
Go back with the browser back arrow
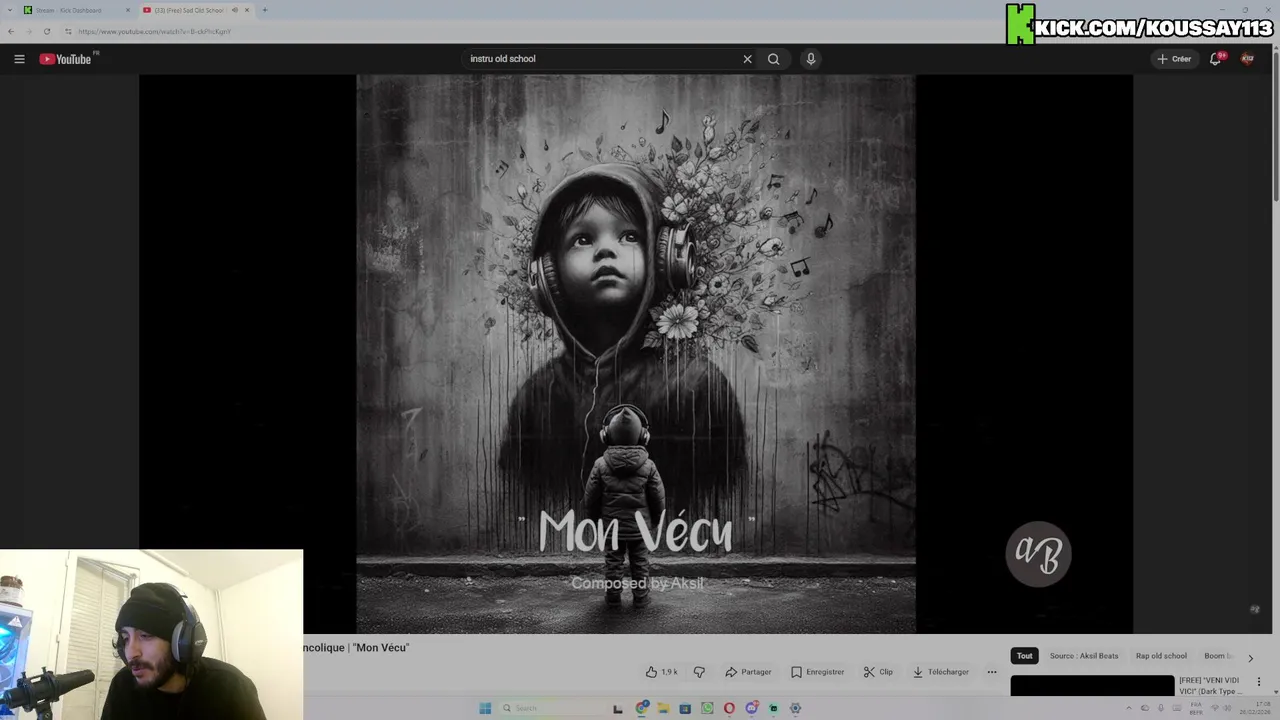(11, 31)
